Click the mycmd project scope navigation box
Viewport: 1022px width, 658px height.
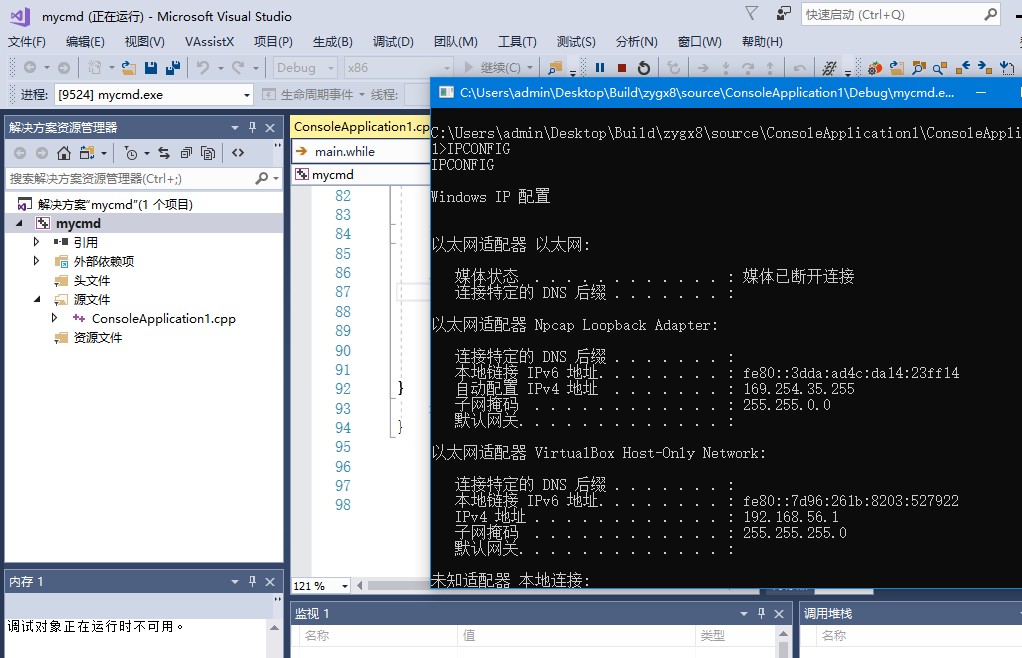(360, 175)
